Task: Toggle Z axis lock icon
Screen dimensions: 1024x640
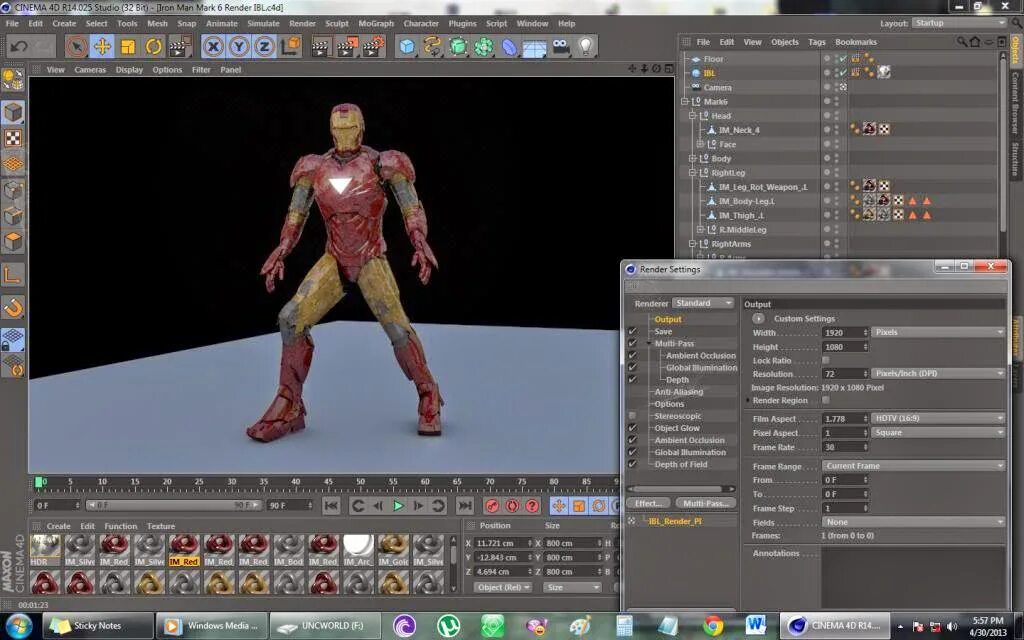Action: pyautogui.click(x=264, y=46)
